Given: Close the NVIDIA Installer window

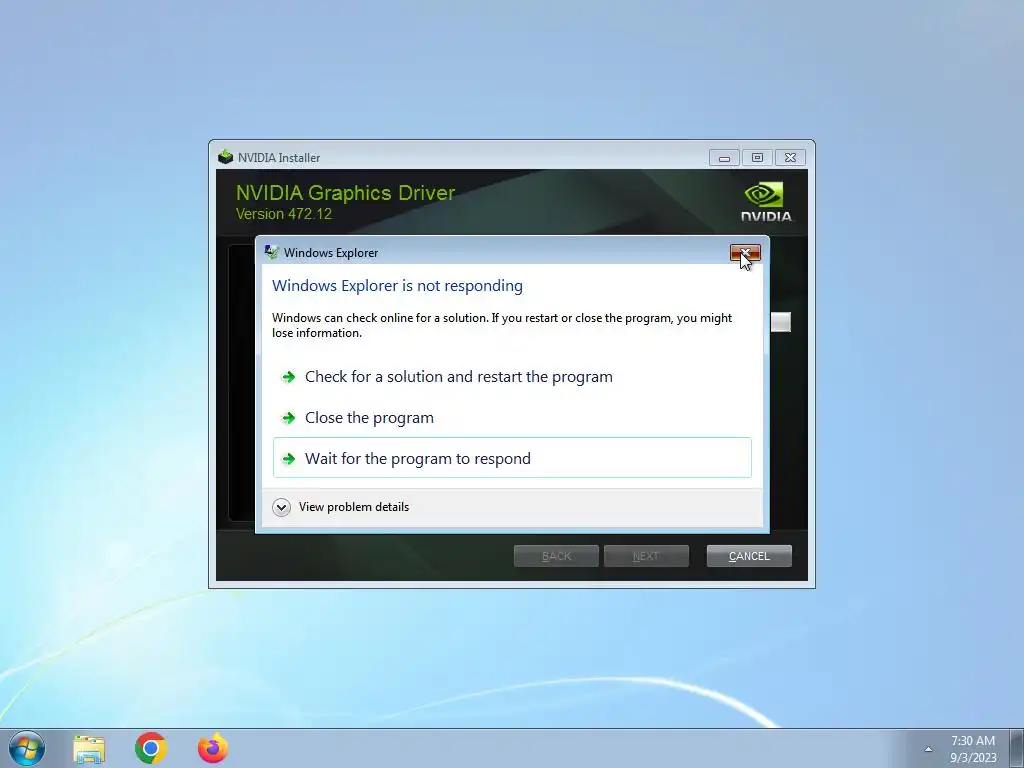Looking at the screenshot, I should pyautogui.click(x=790, y=158).
